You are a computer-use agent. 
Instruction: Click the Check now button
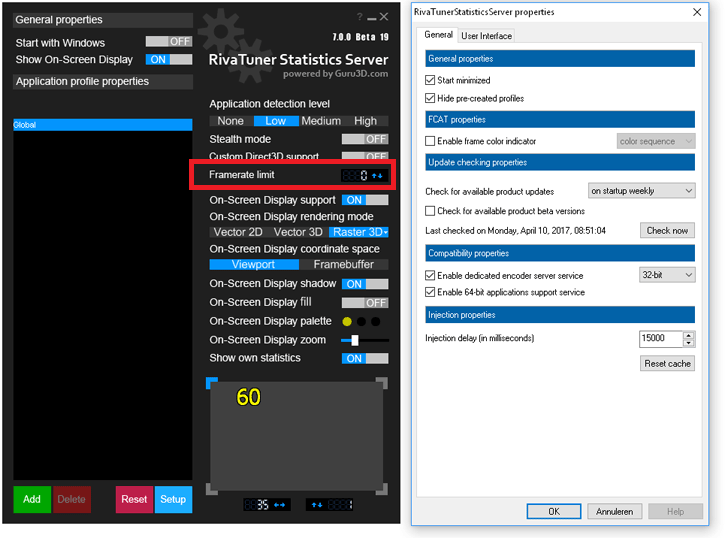[x=667, y=230]
